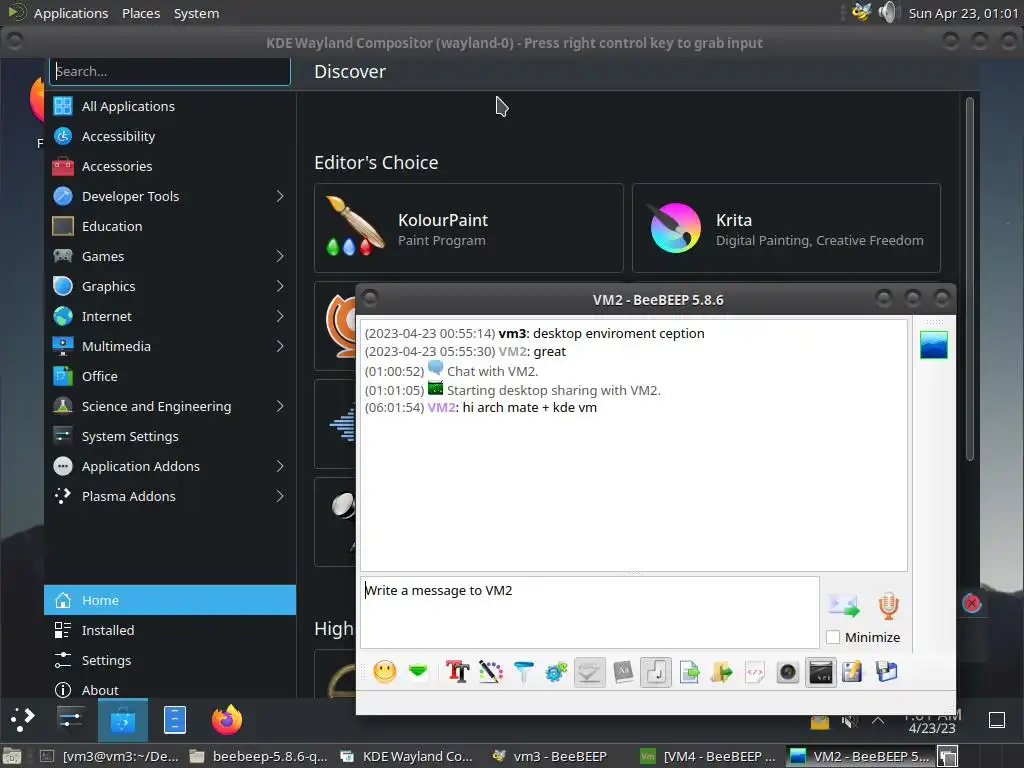Click the blue double floppy icon in toolbar
Image resolution: width=1024 pixels, height=768 pixels.
(886, 671)
